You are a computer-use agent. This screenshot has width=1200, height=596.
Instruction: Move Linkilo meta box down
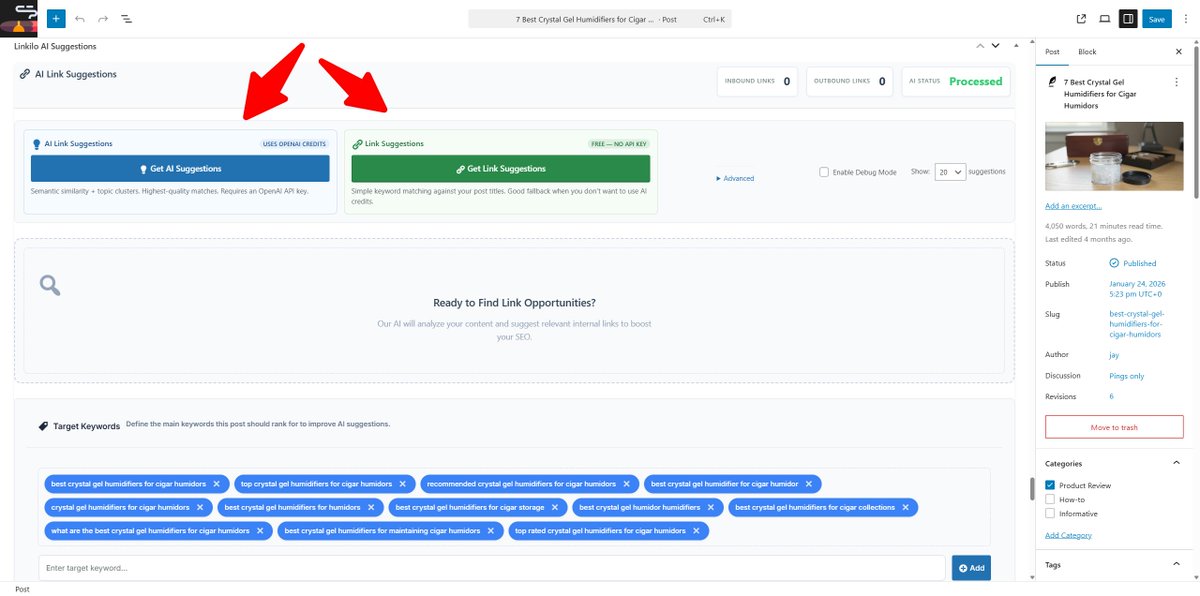(995, 46)
